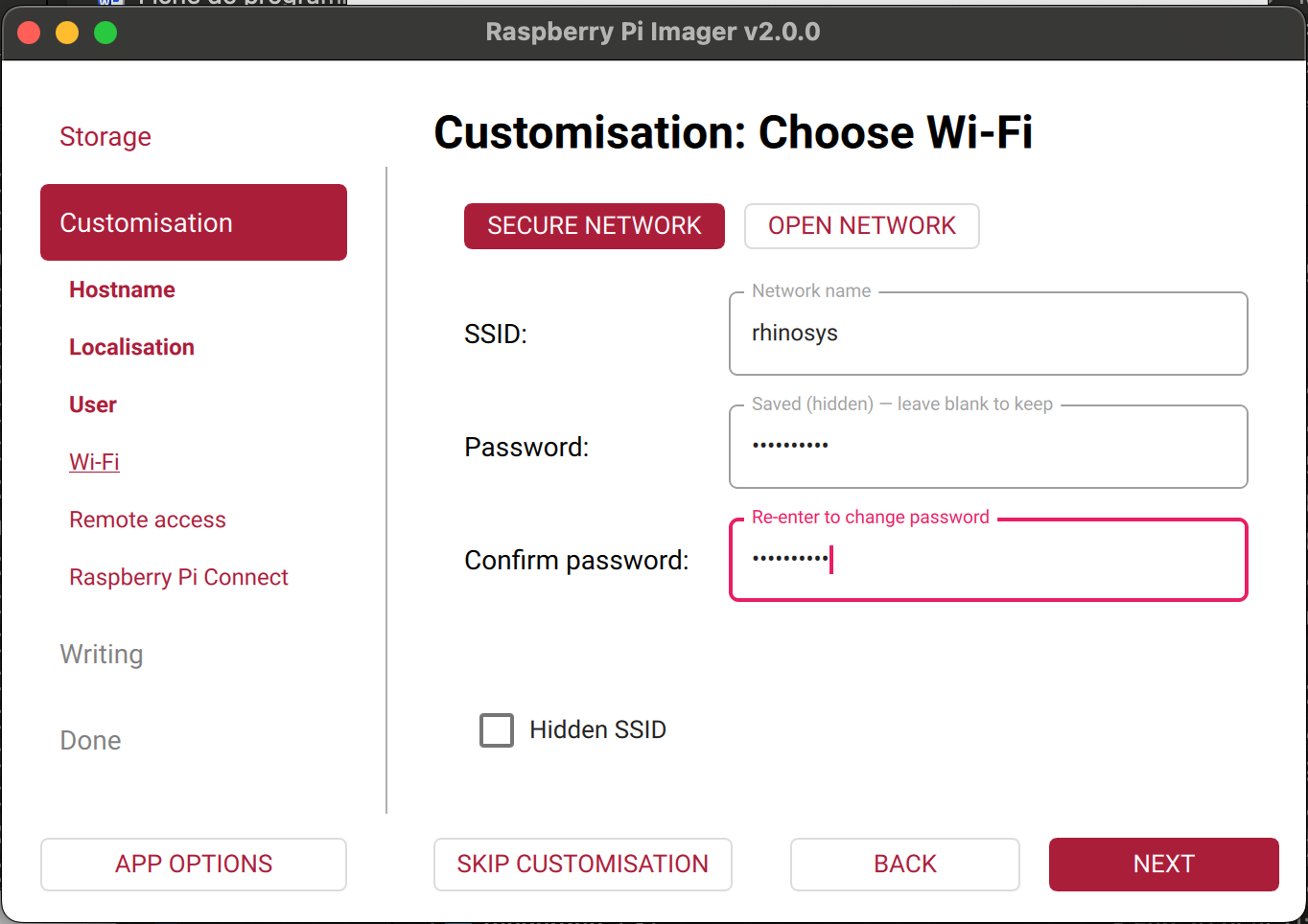The image size is (1308, 924).
Task: Open App Options
Action: 194,865
